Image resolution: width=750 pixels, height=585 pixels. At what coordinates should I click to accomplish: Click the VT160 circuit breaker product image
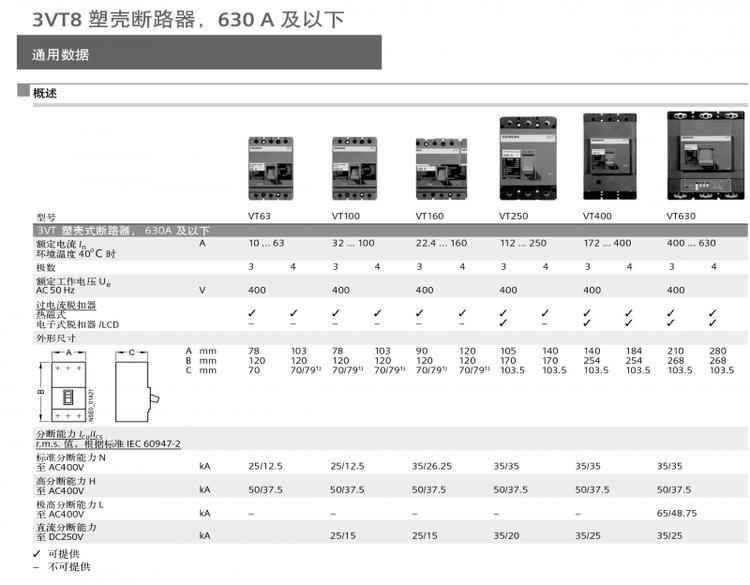coord(441,169)
